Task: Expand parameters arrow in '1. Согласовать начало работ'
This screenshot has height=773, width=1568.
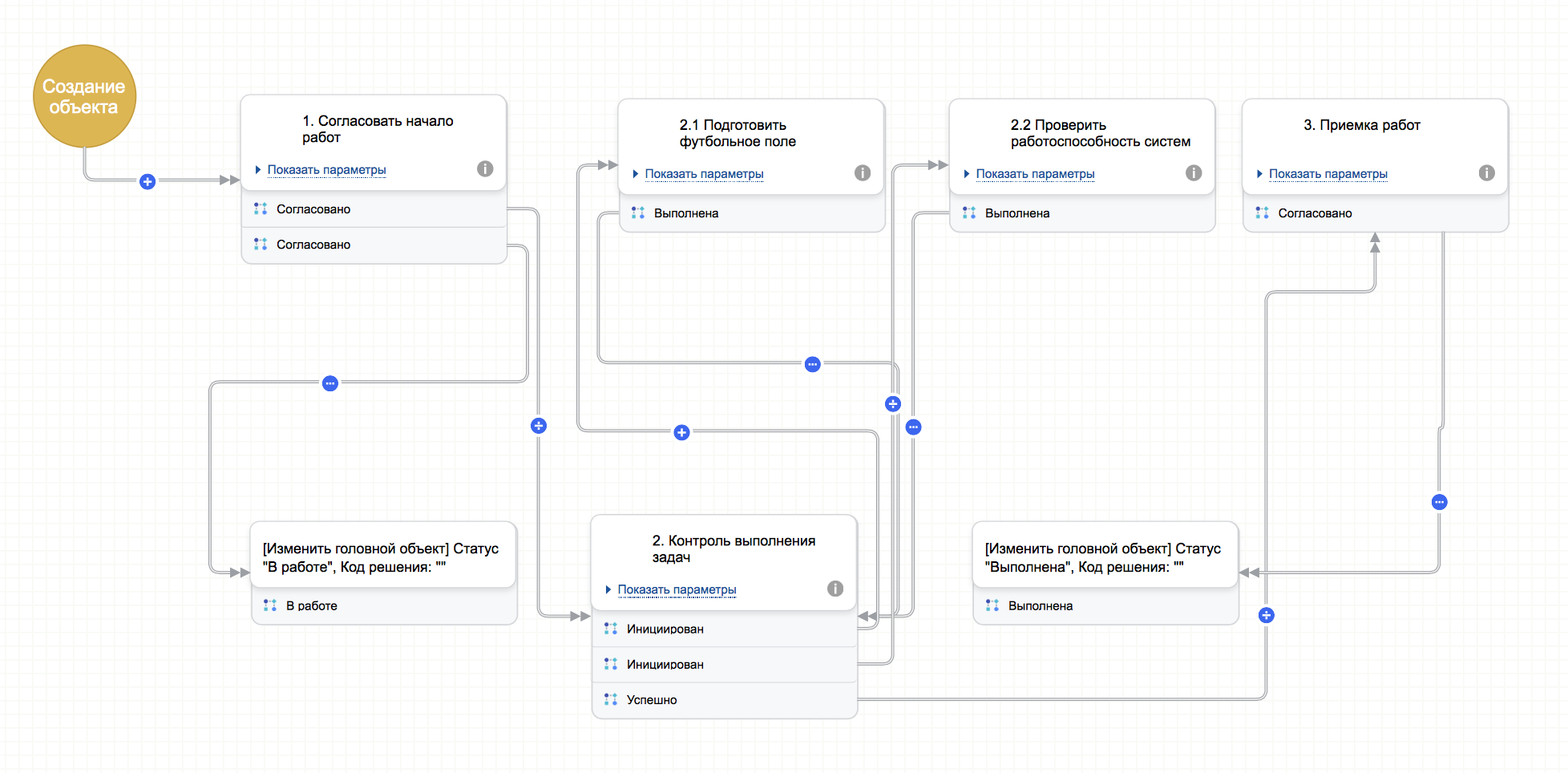Action: pyautogui.click(x=258, y=169)
